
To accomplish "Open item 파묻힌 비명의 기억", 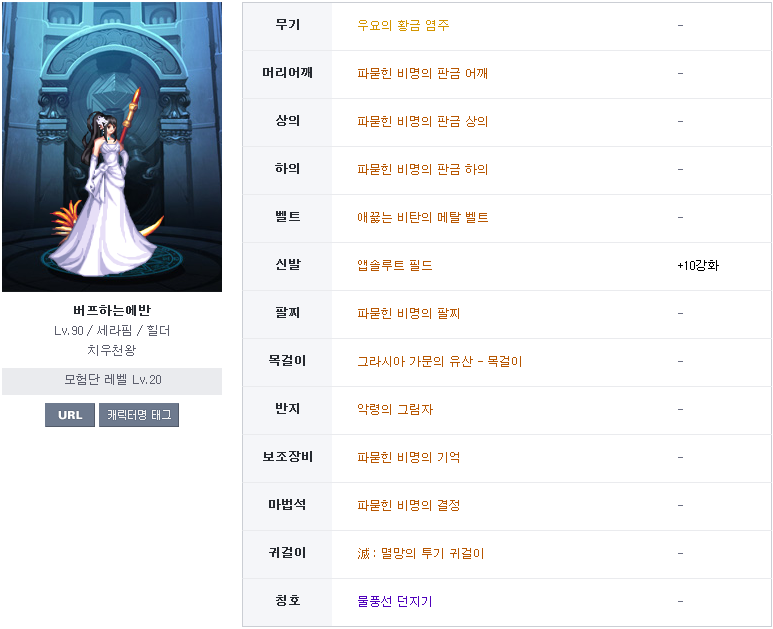I will coord(408,457).
